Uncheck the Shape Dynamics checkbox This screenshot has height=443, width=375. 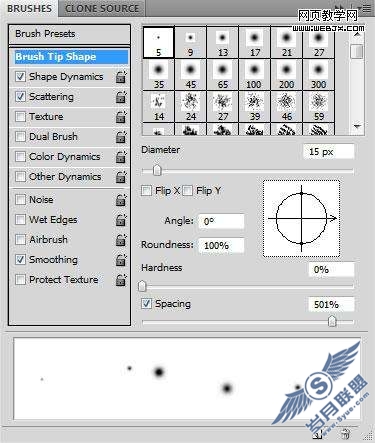(x=20, y=77)
